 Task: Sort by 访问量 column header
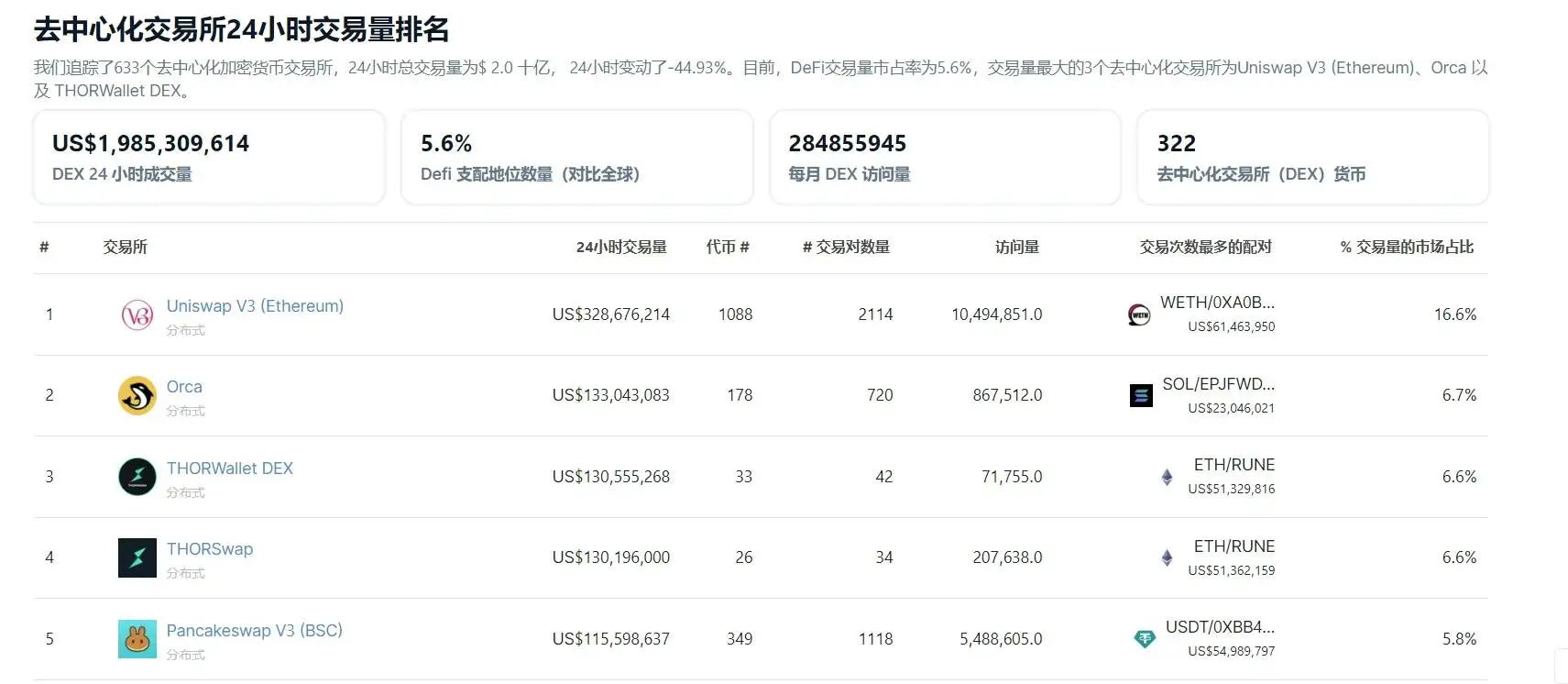1016,248
